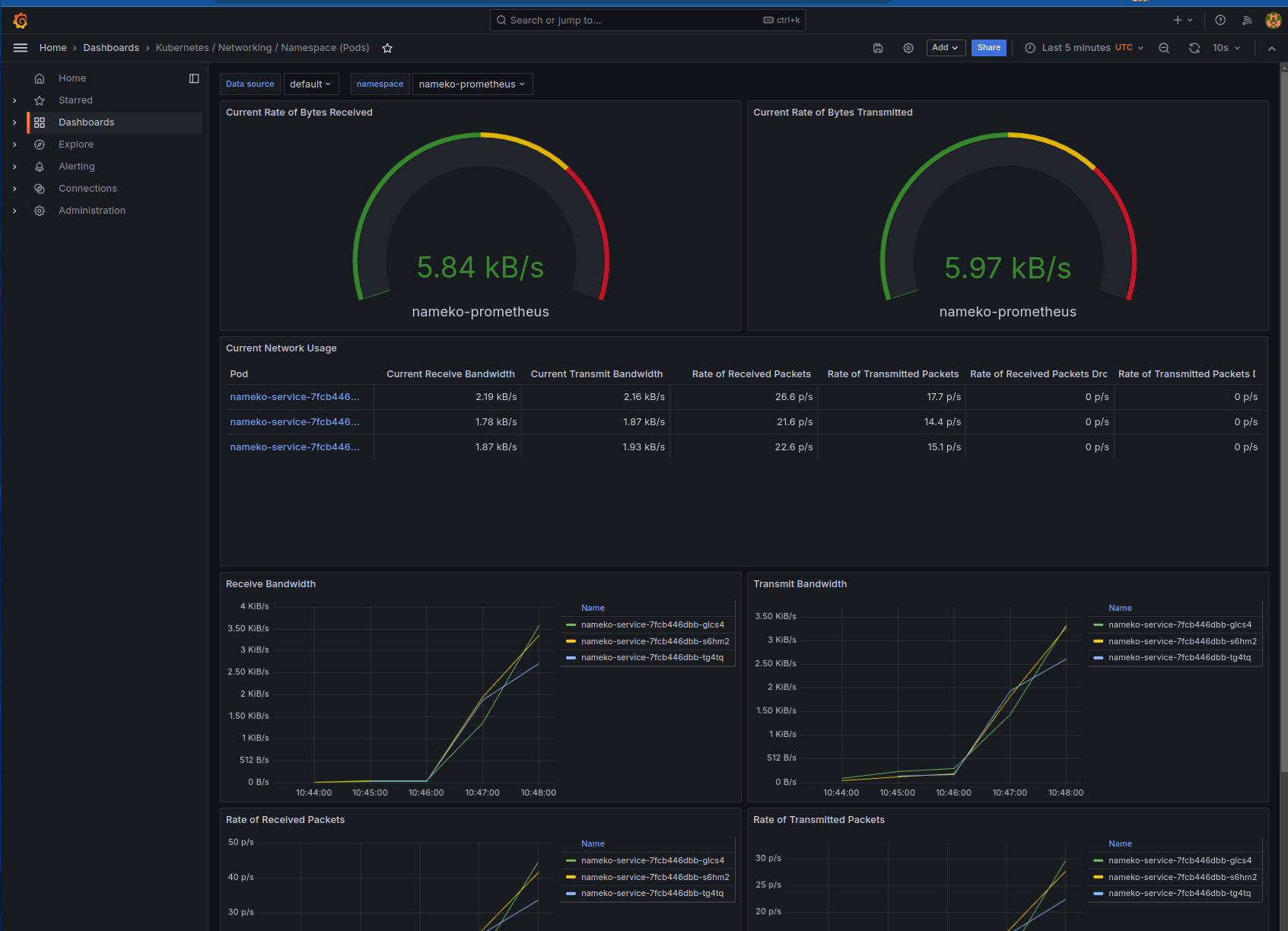
Task: Click the Receive Bandwidth panel title
Action: [x=271, y=584]
